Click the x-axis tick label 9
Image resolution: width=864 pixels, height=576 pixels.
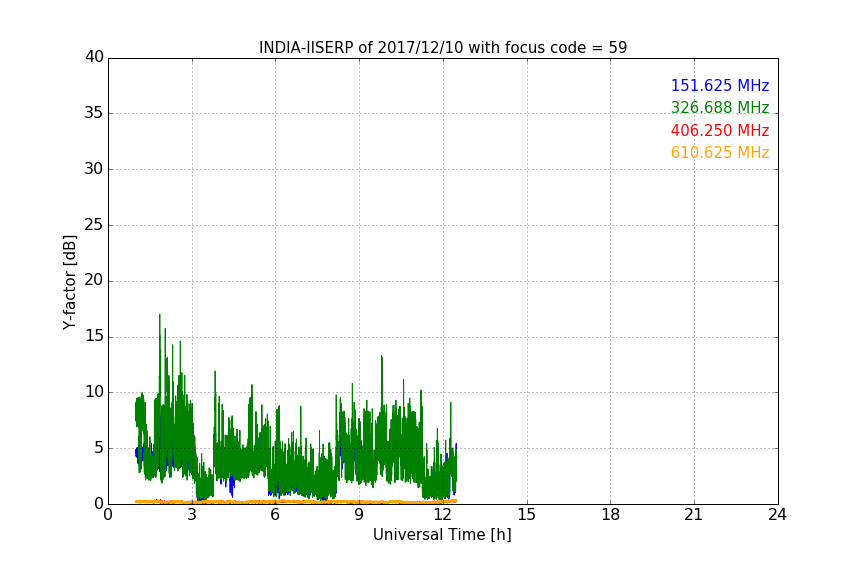point(359,515)
